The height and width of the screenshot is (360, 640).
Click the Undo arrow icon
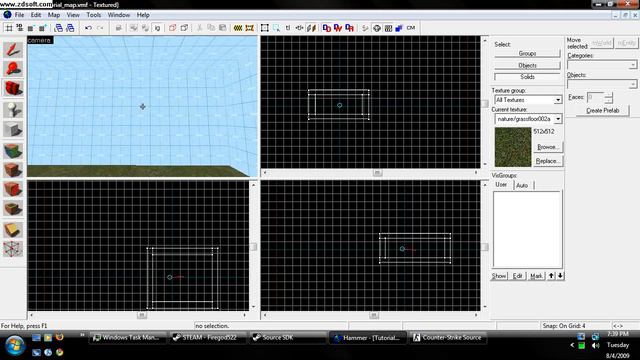tap(88, 28)
